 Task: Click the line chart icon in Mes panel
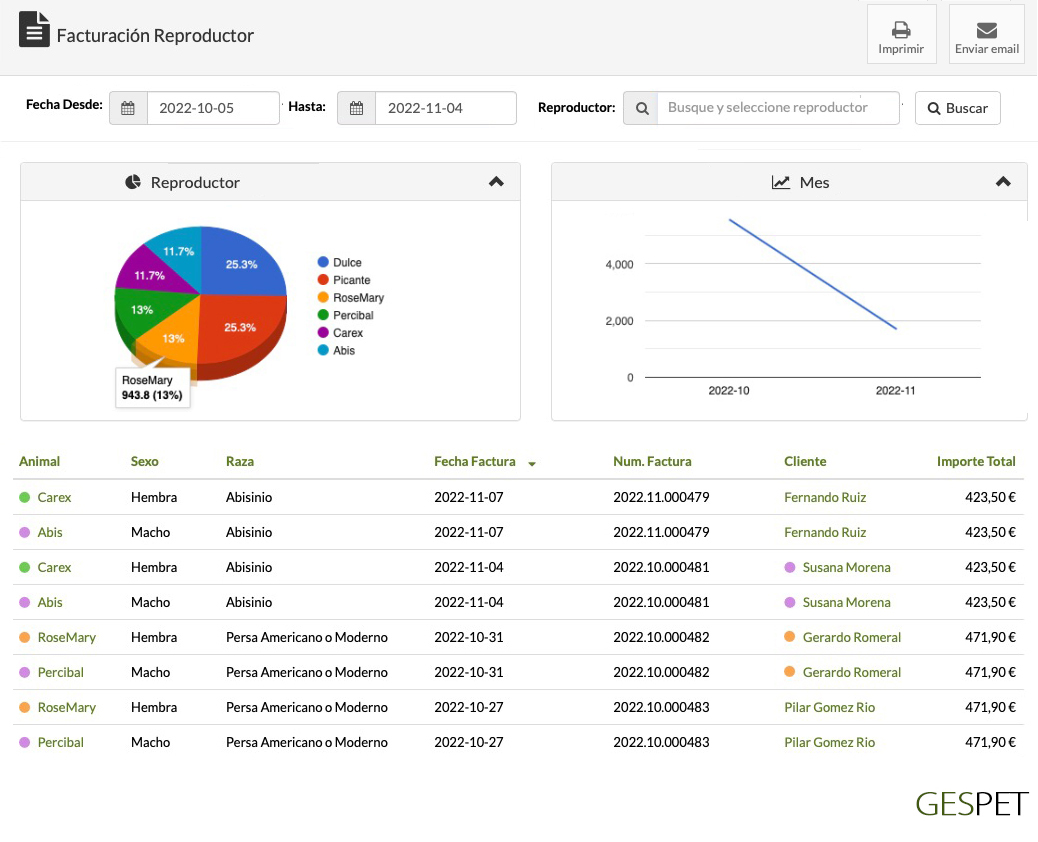tap(781, 182)
